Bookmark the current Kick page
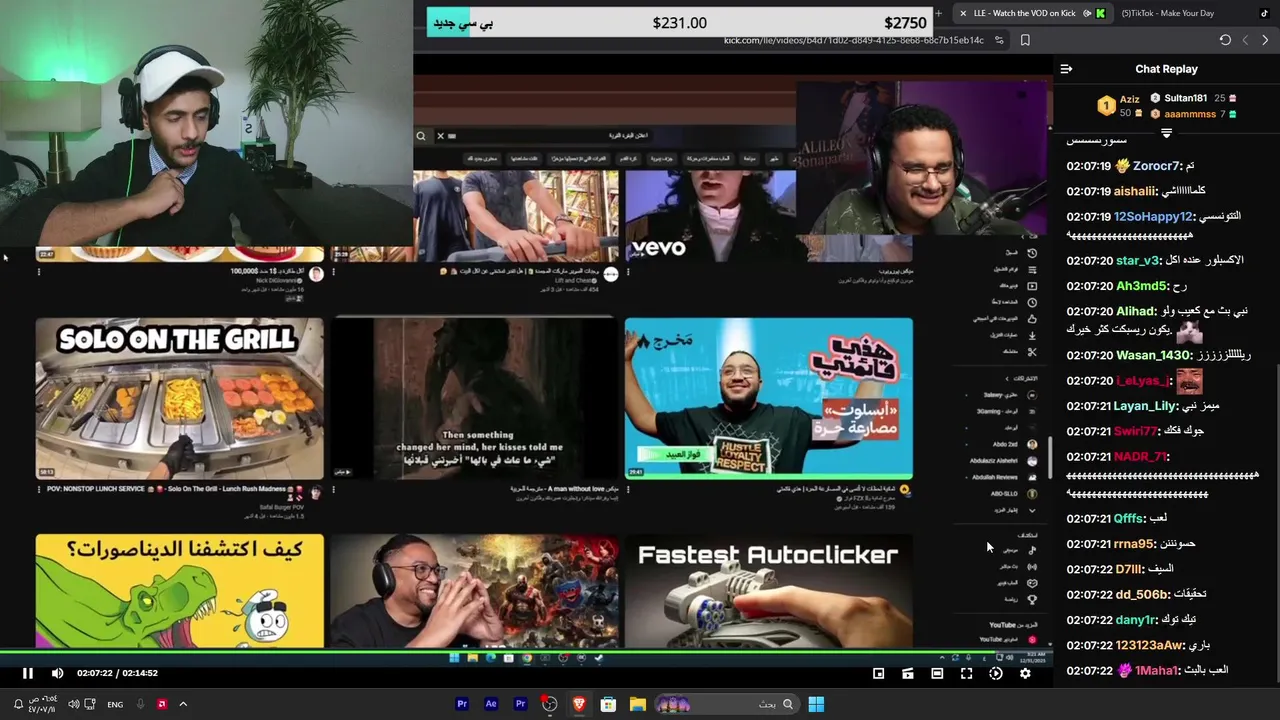The image size is (1280, 720). pyautogui.click(x=1025, y=40)
